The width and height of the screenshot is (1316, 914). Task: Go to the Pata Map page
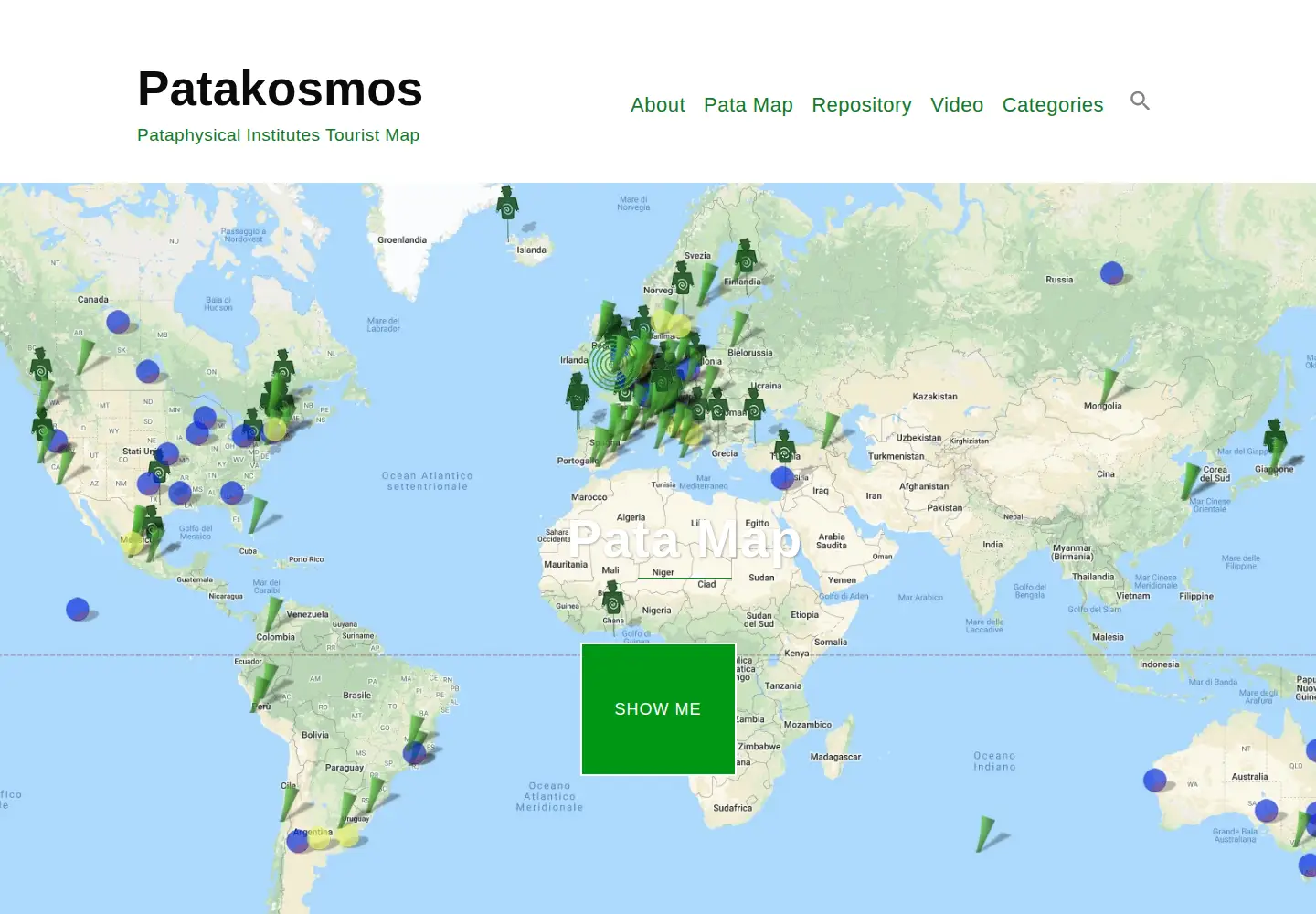[748, 105]
